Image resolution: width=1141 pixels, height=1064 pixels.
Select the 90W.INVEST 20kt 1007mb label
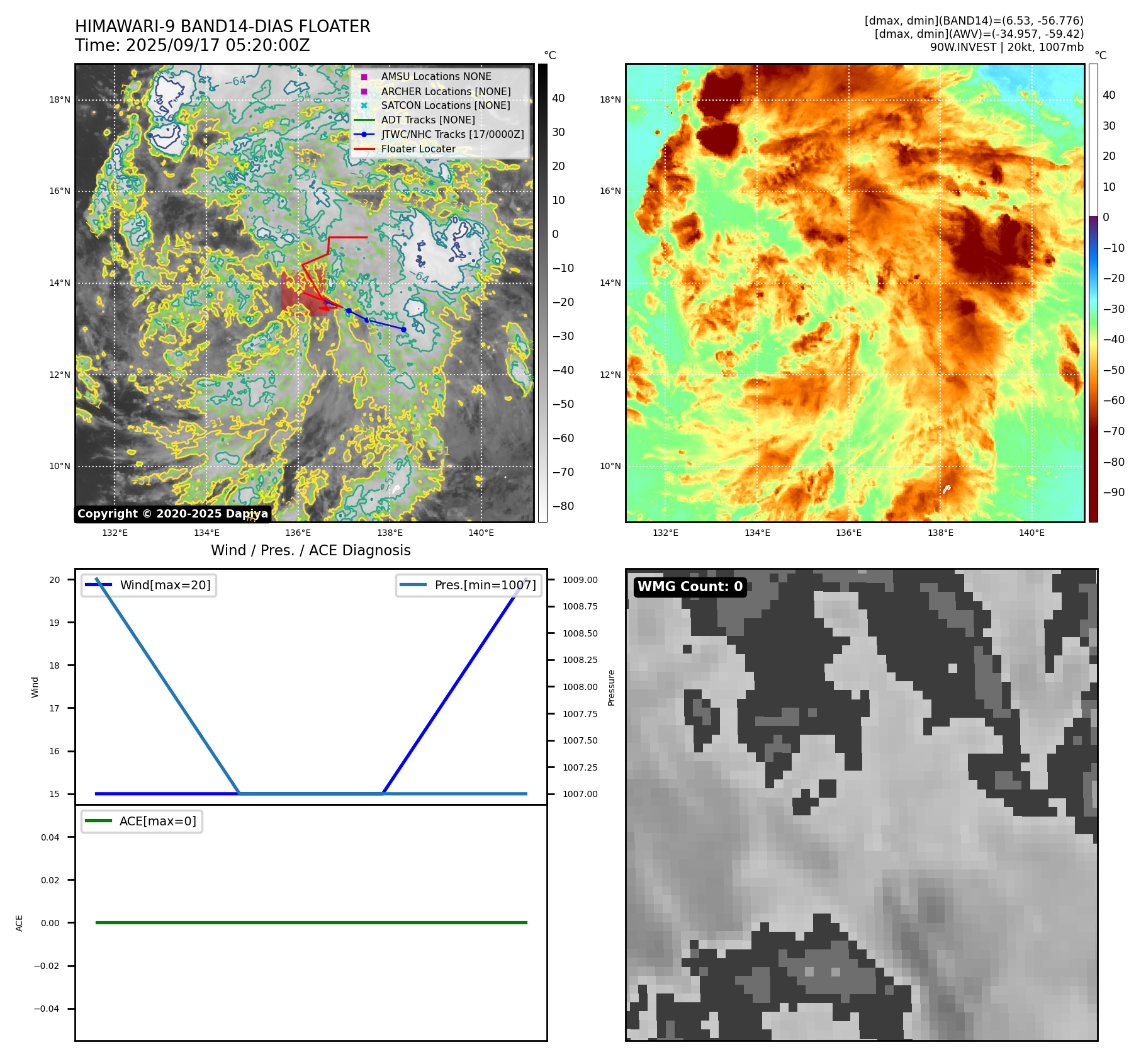tap(1007, 47)
